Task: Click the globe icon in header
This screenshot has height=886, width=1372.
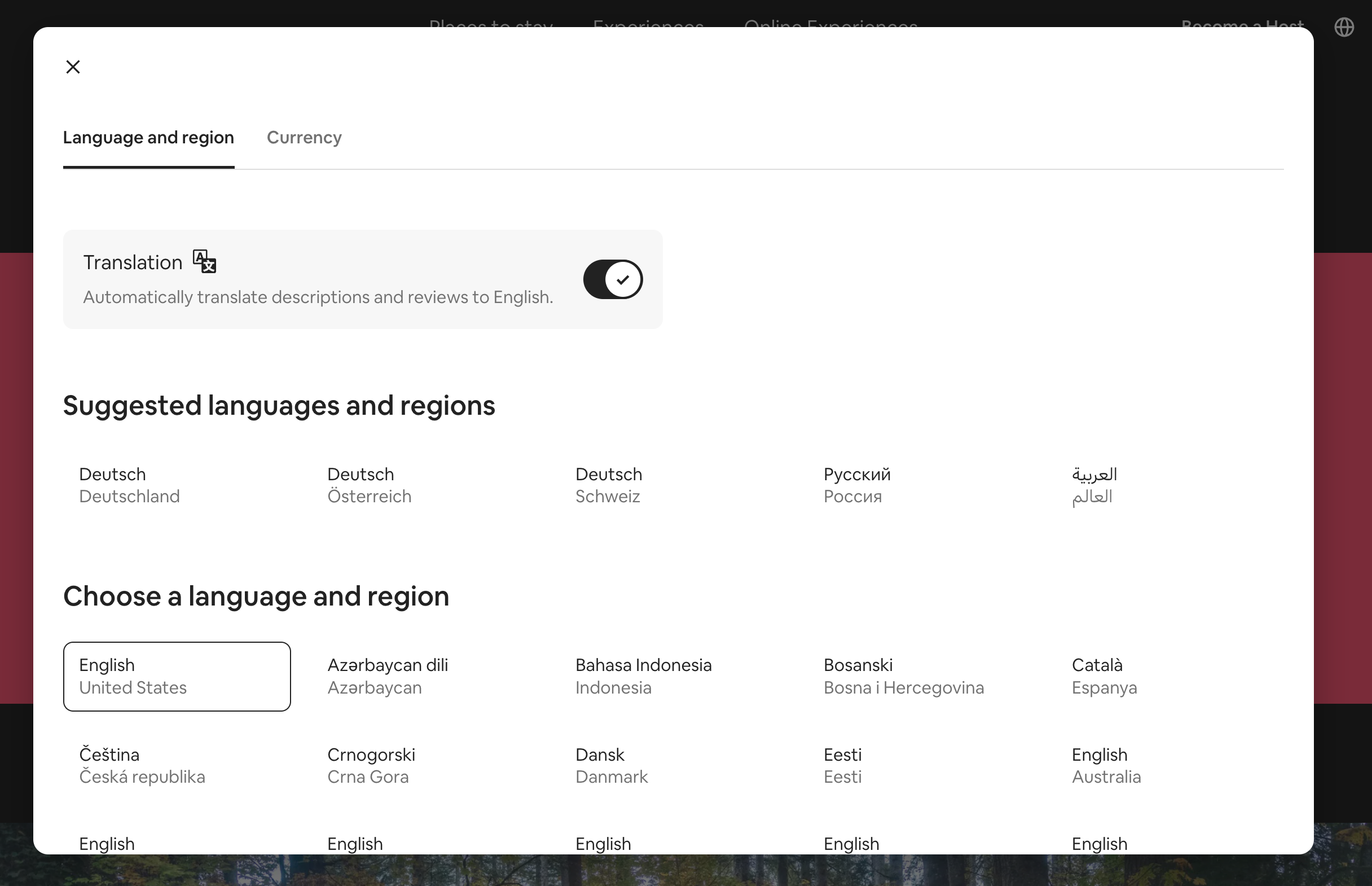Action: [x=1343, y=27]
